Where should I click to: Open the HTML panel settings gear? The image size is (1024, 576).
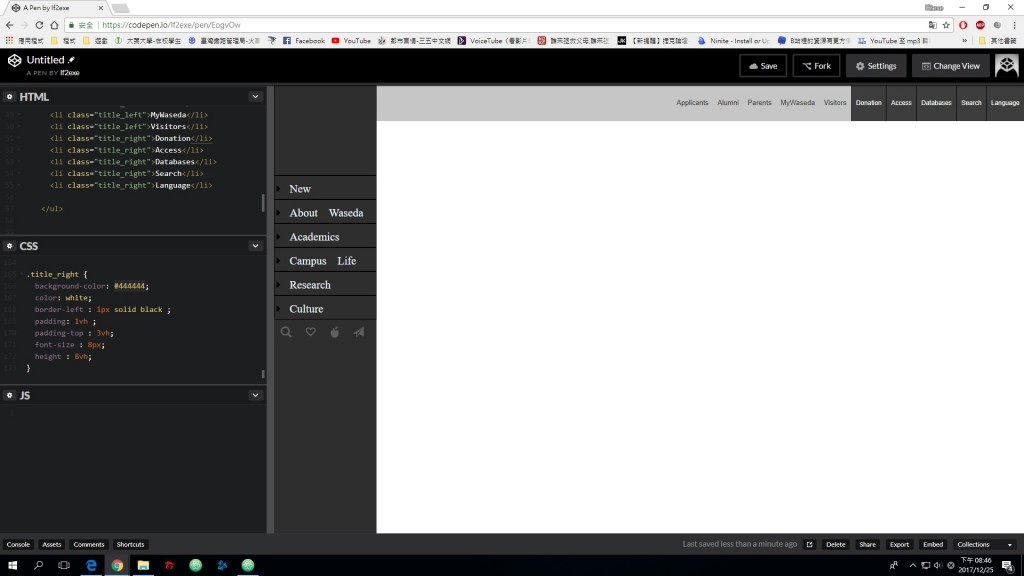9,97
